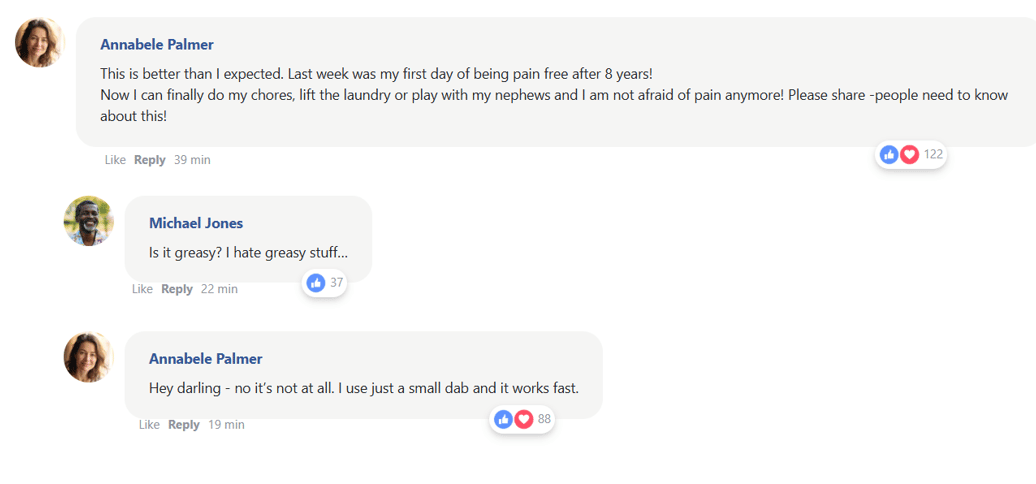Screen dimensions: 1036x484
Task: Visit the Michael Jones profile name link
Action: tap(196, 223)
